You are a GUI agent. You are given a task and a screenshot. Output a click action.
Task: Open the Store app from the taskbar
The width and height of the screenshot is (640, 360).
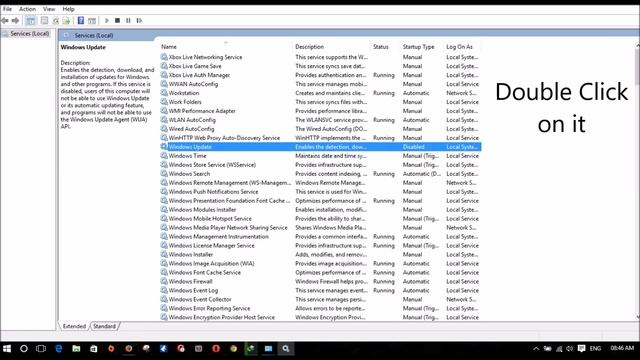(93, 349)
